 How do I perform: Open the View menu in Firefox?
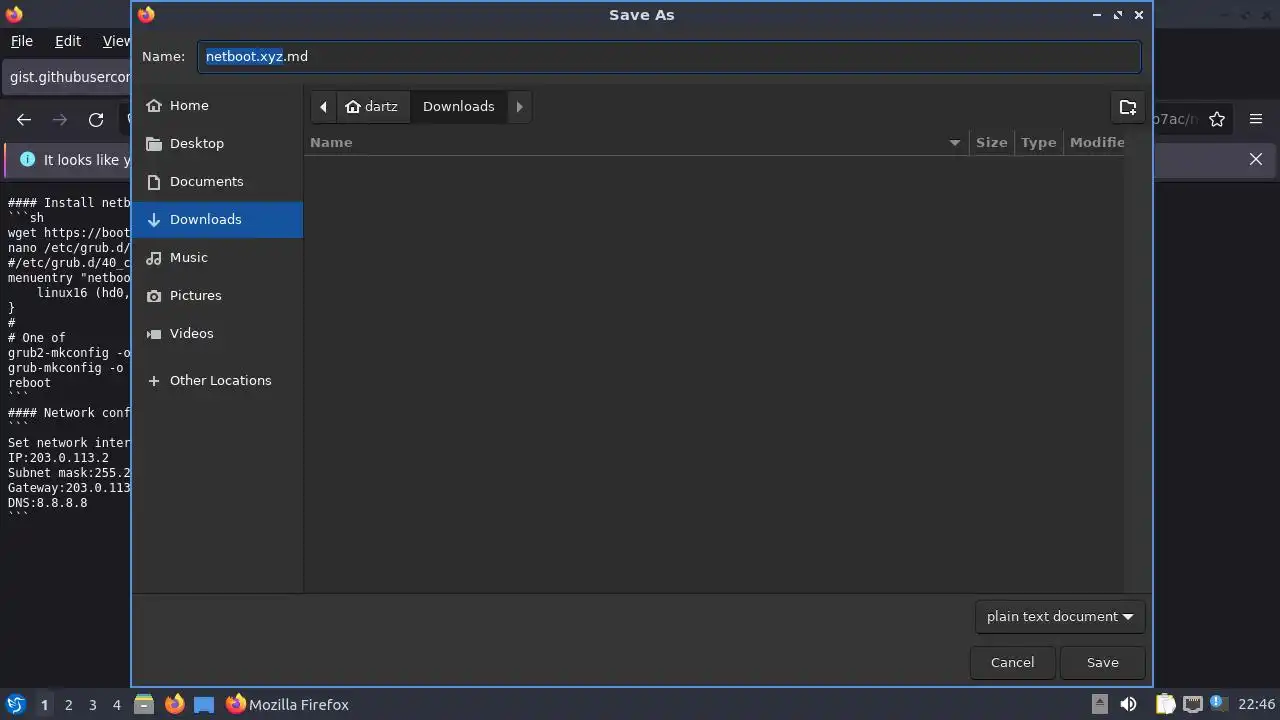click(116, 41)
